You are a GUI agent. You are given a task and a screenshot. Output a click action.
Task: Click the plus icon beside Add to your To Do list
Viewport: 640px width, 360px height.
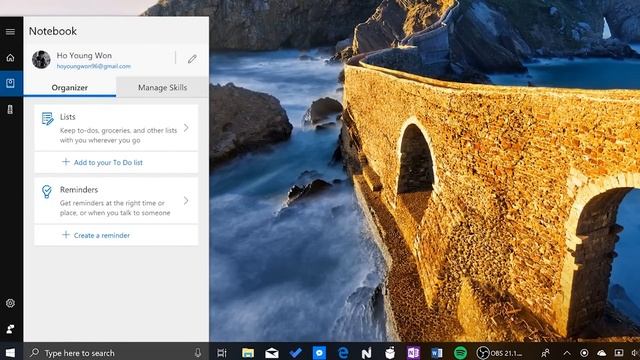tap(65, 162)
